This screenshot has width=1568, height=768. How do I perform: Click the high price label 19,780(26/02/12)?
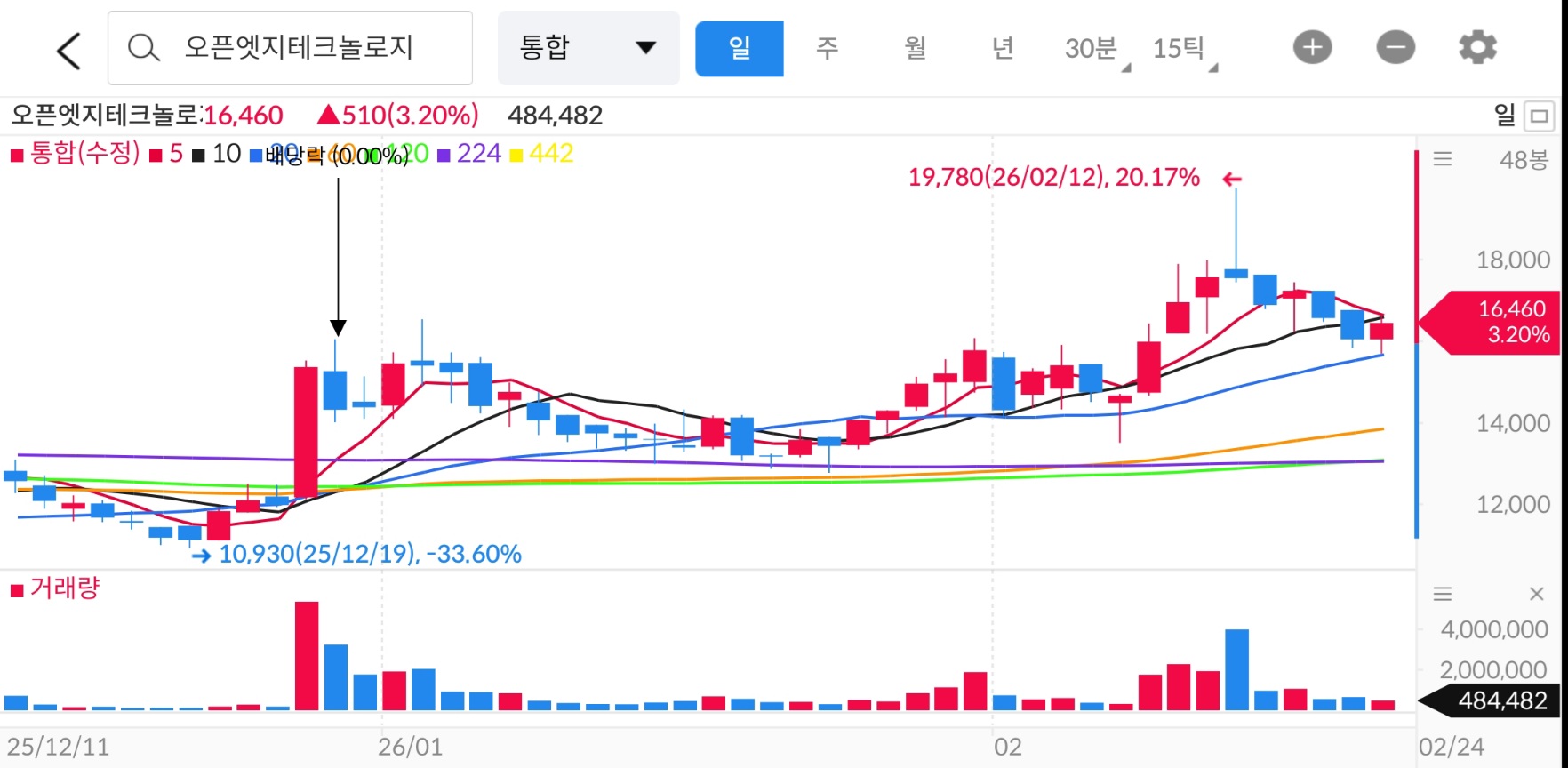pyautogui.click(x=1053, y=177)
